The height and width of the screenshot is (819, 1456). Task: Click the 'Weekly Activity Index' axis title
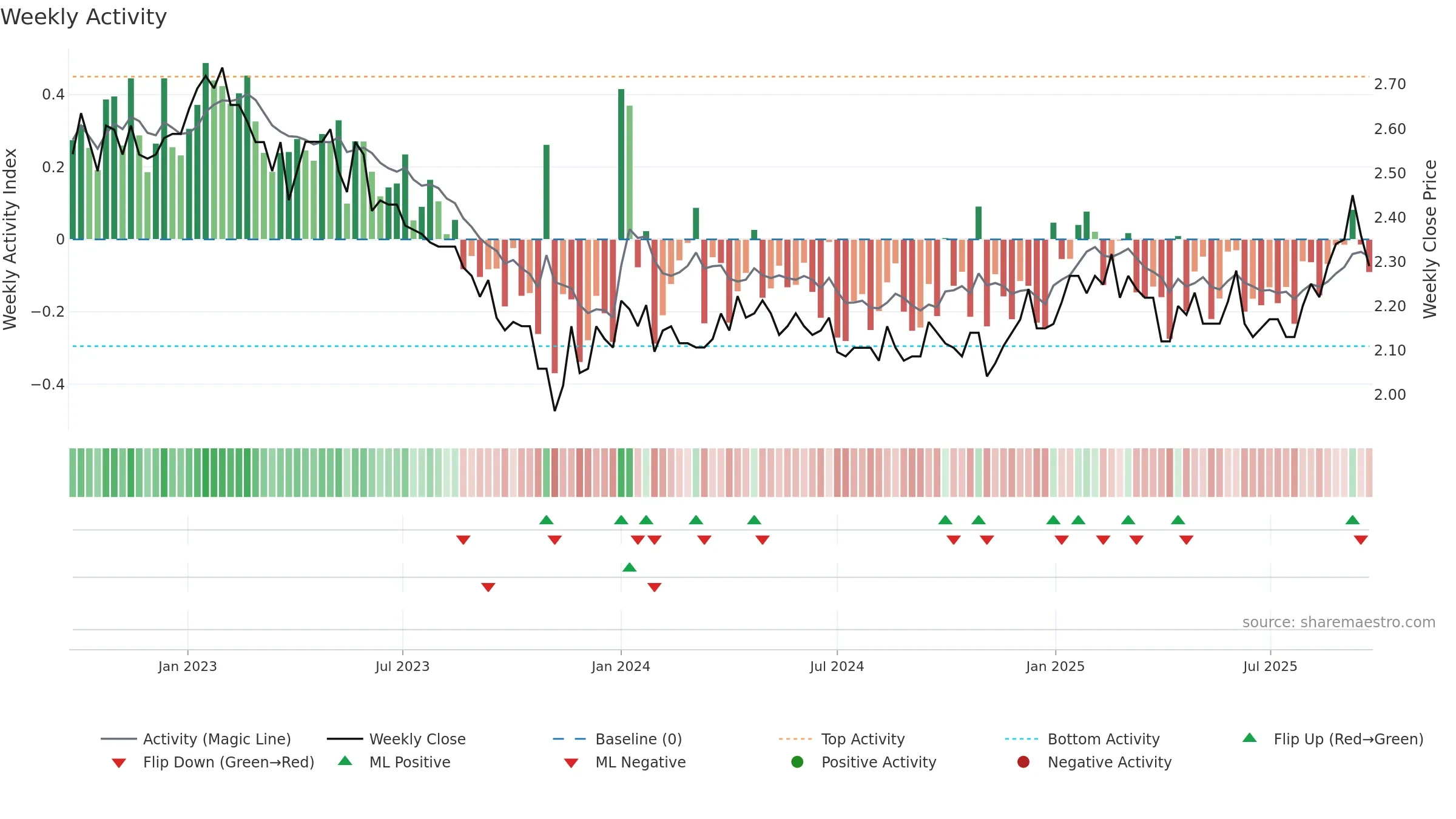pos(10,239)
